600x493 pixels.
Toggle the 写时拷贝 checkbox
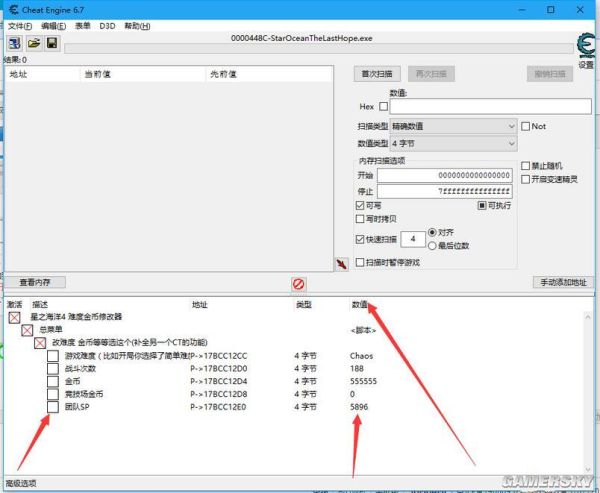pyautogui.click(x=360, y=219)
